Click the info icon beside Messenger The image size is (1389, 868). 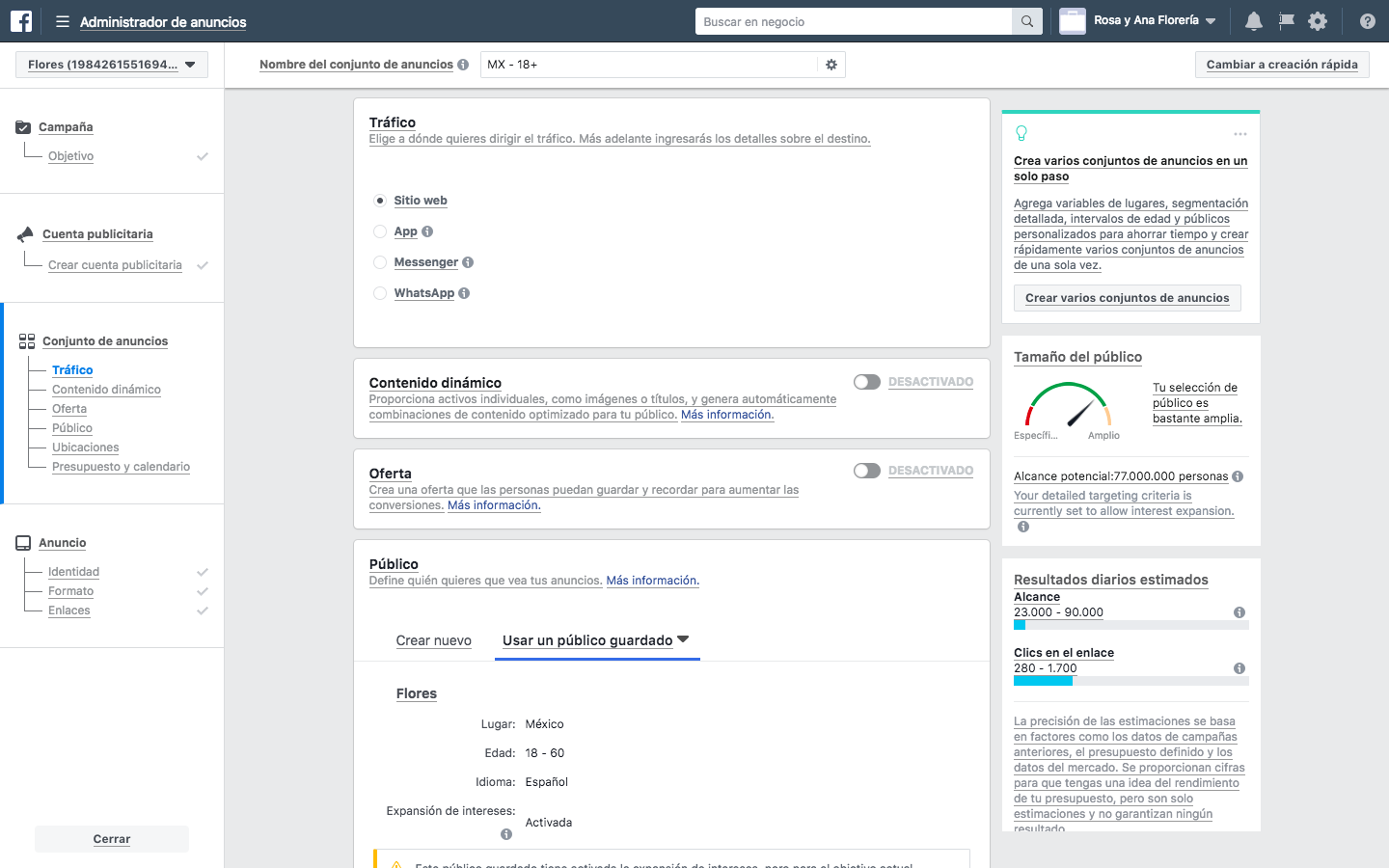[x=468, y=262]
